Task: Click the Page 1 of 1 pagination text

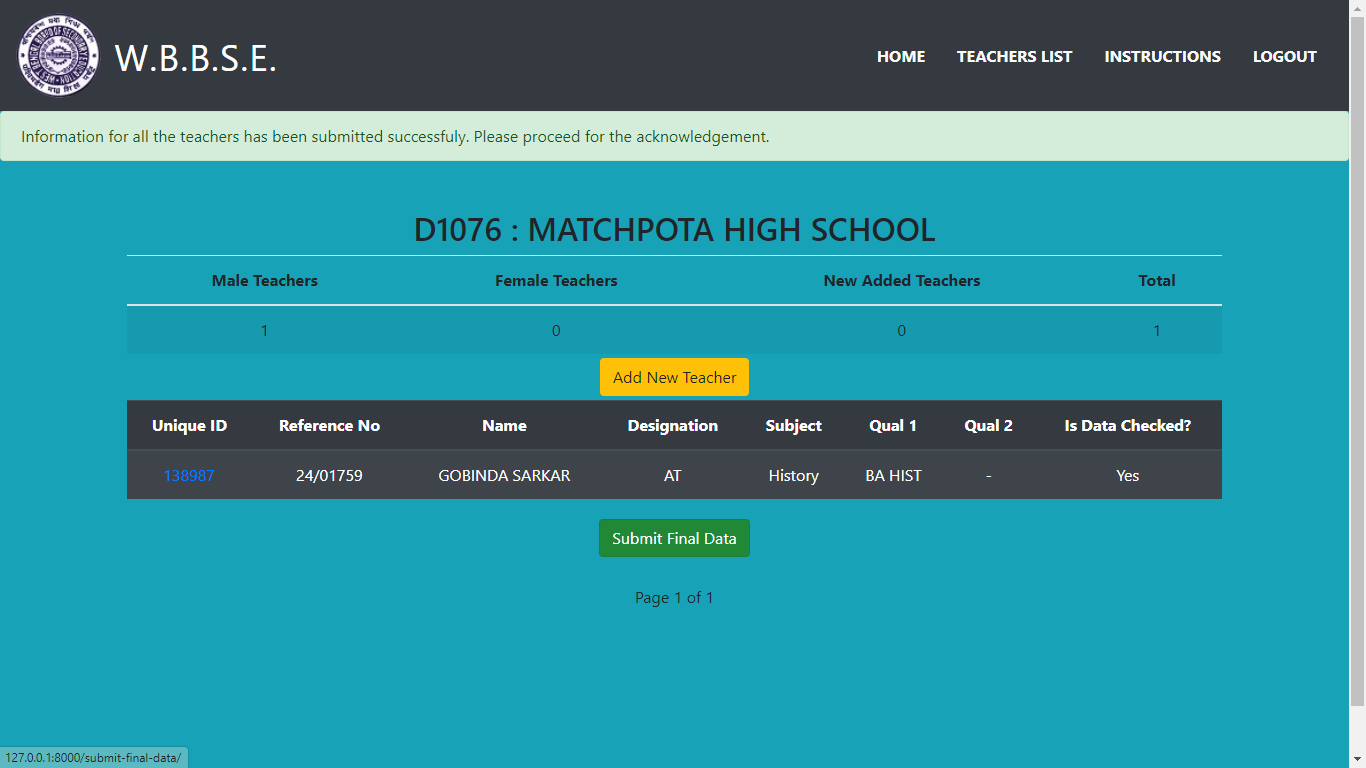Action: pyautogui.click(x=674, y=598)
